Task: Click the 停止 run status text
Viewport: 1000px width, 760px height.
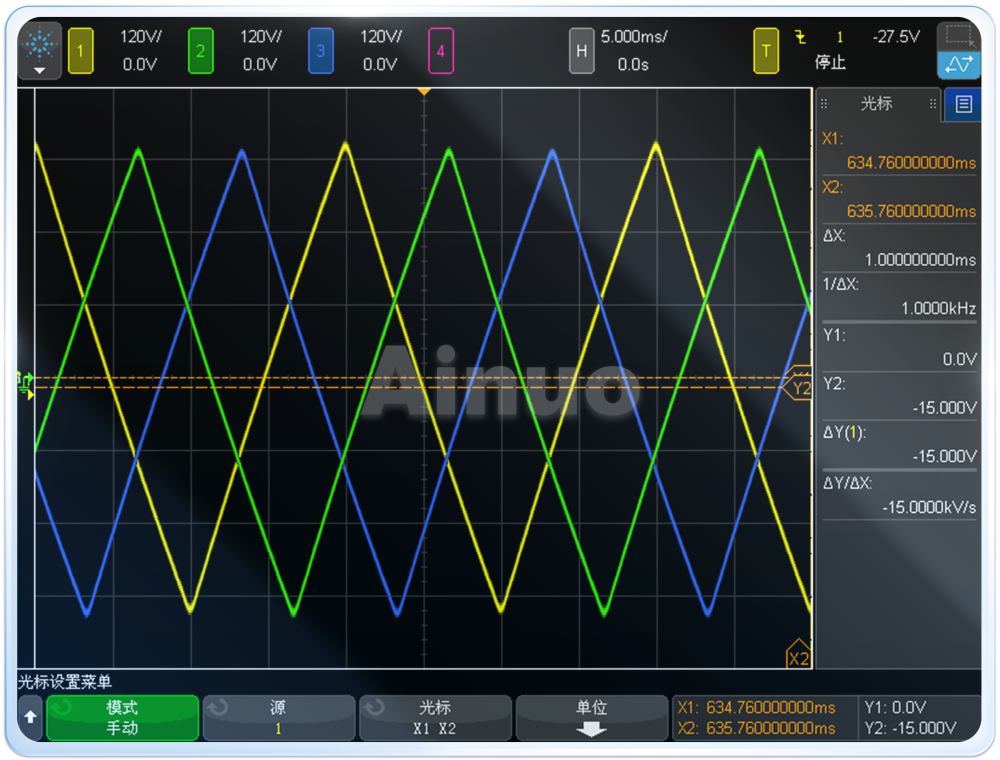Action: [x=830, y=62]
